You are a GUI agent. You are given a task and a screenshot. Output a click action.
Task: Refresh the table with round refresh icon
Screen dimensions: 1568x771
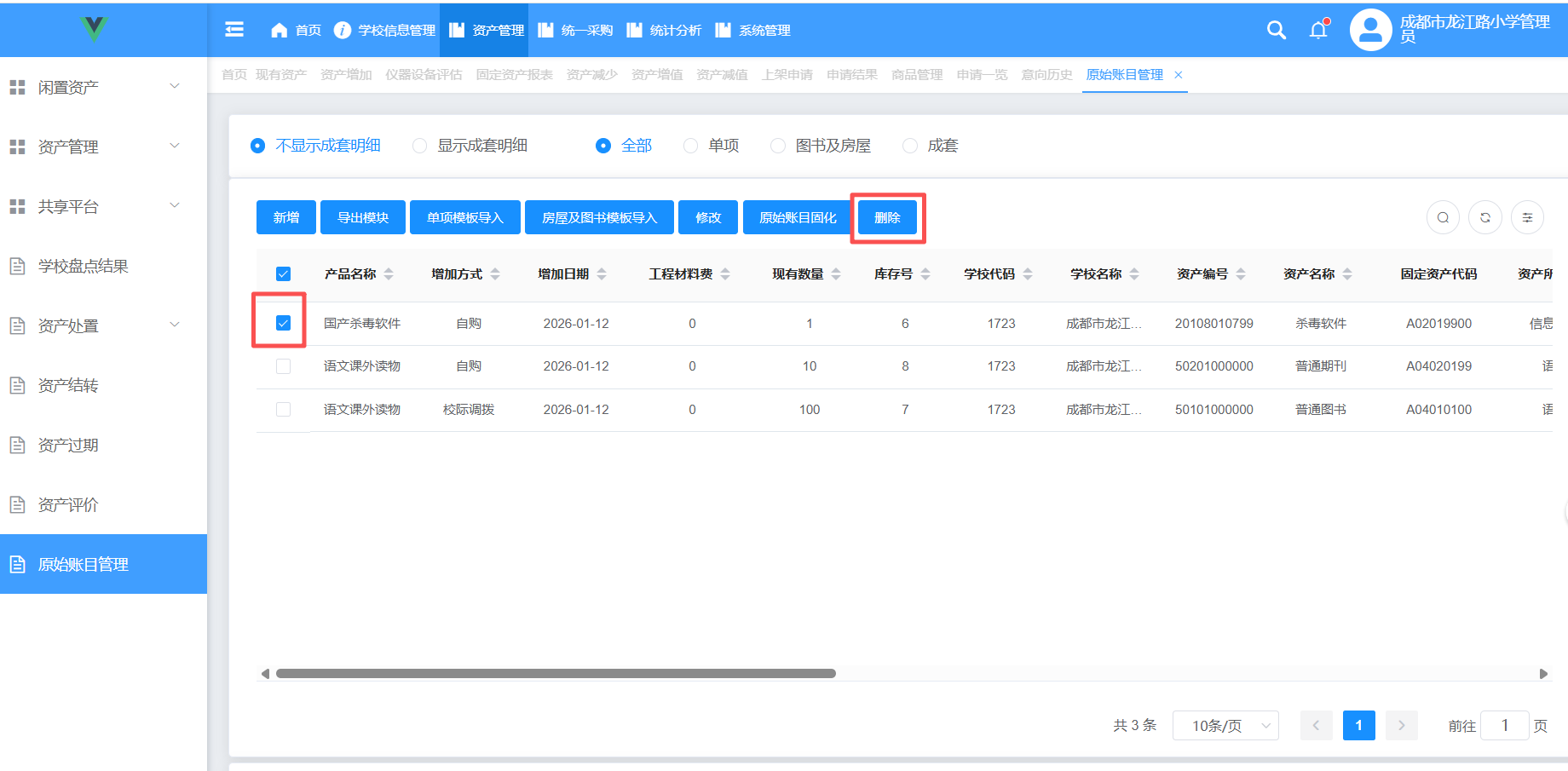click(1485, 218)
